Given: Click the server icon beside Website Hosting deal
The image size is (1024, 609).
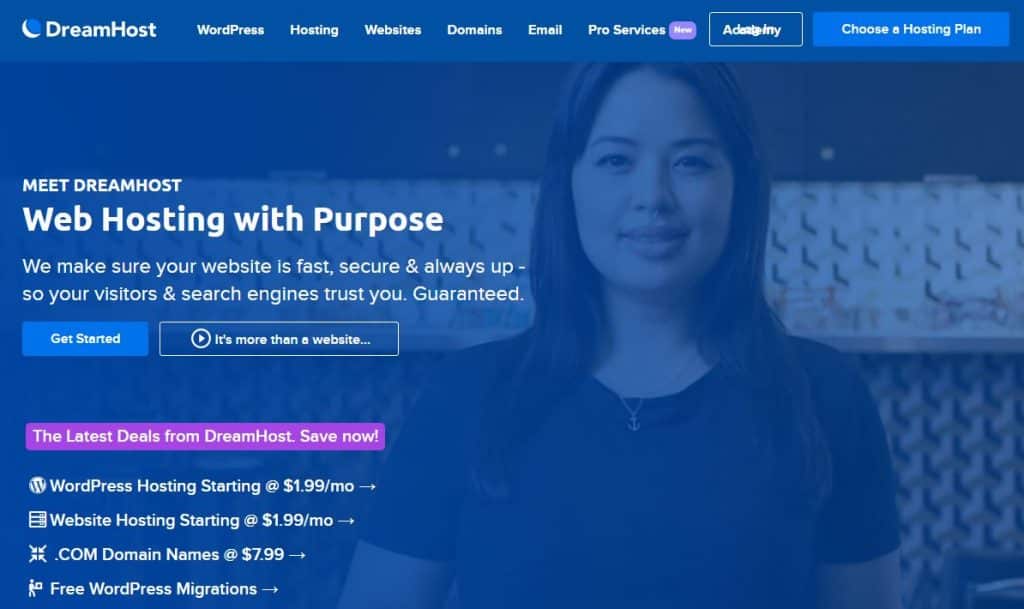Looking at the screenshot, I should (37, 520).
